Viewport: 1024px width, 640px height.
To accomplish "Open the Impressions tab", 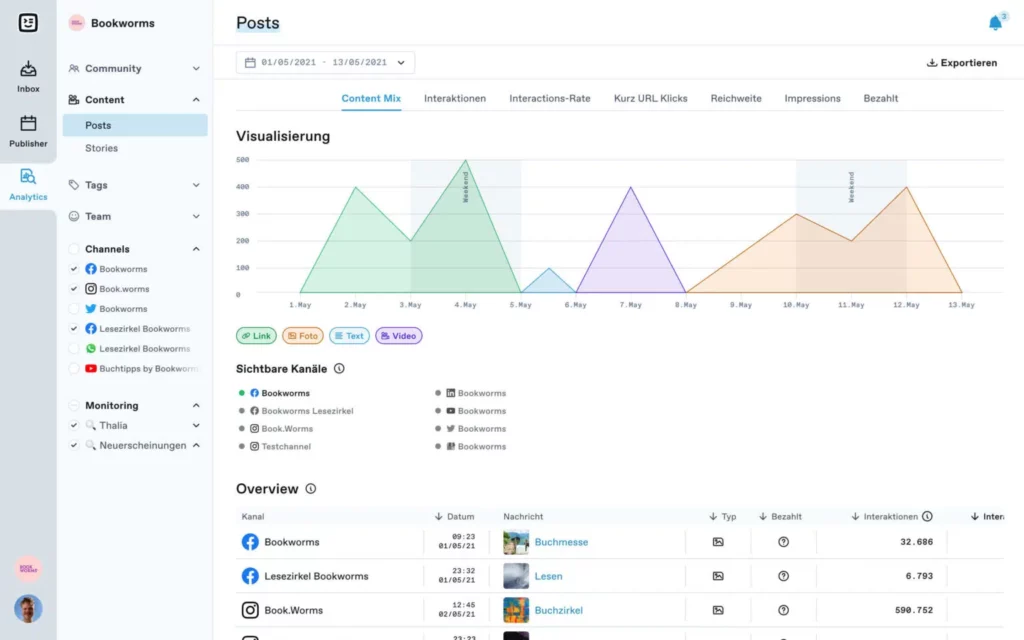I will point(812,99).
